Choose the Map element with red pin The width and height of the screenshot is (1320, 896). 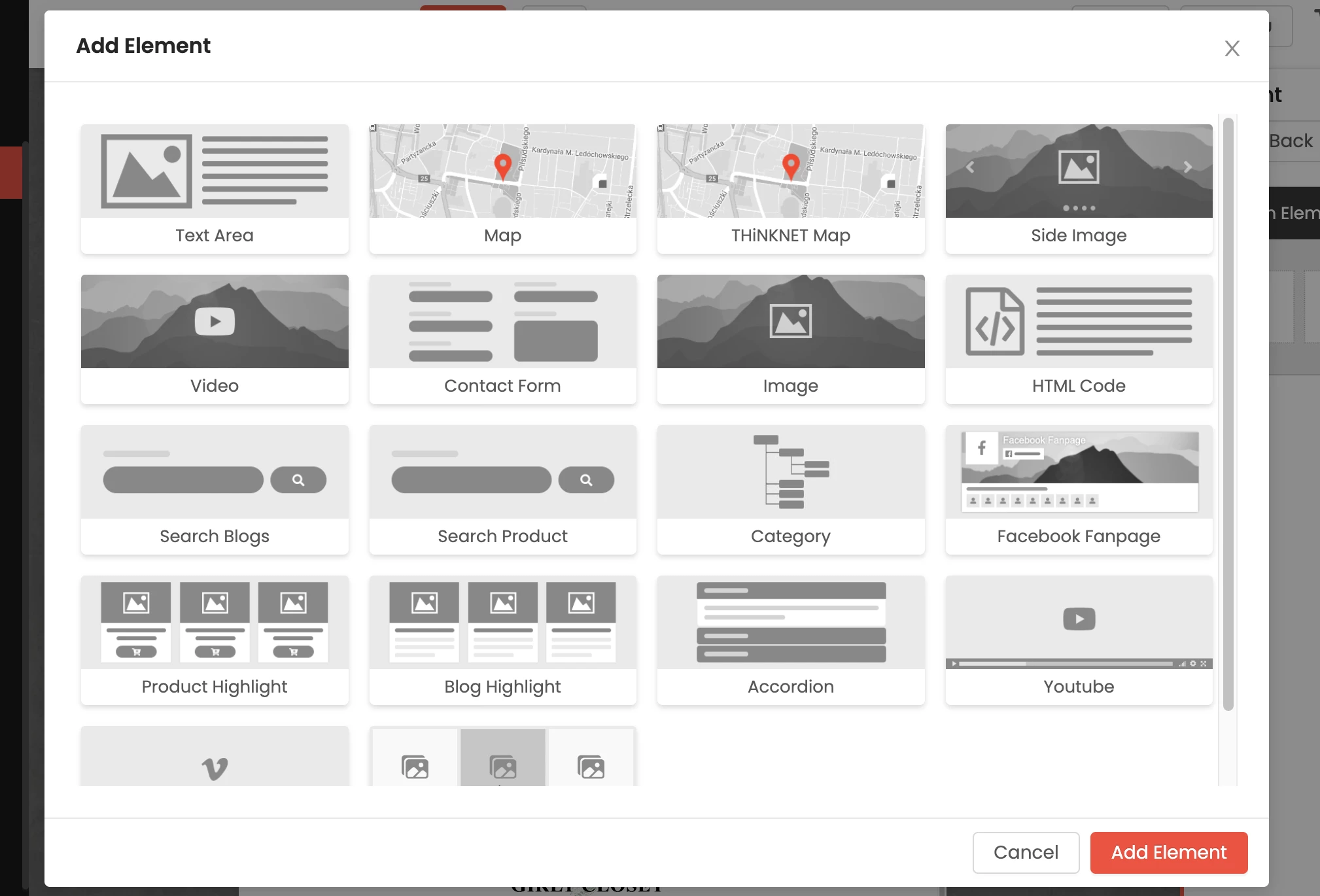coord(502,188)
